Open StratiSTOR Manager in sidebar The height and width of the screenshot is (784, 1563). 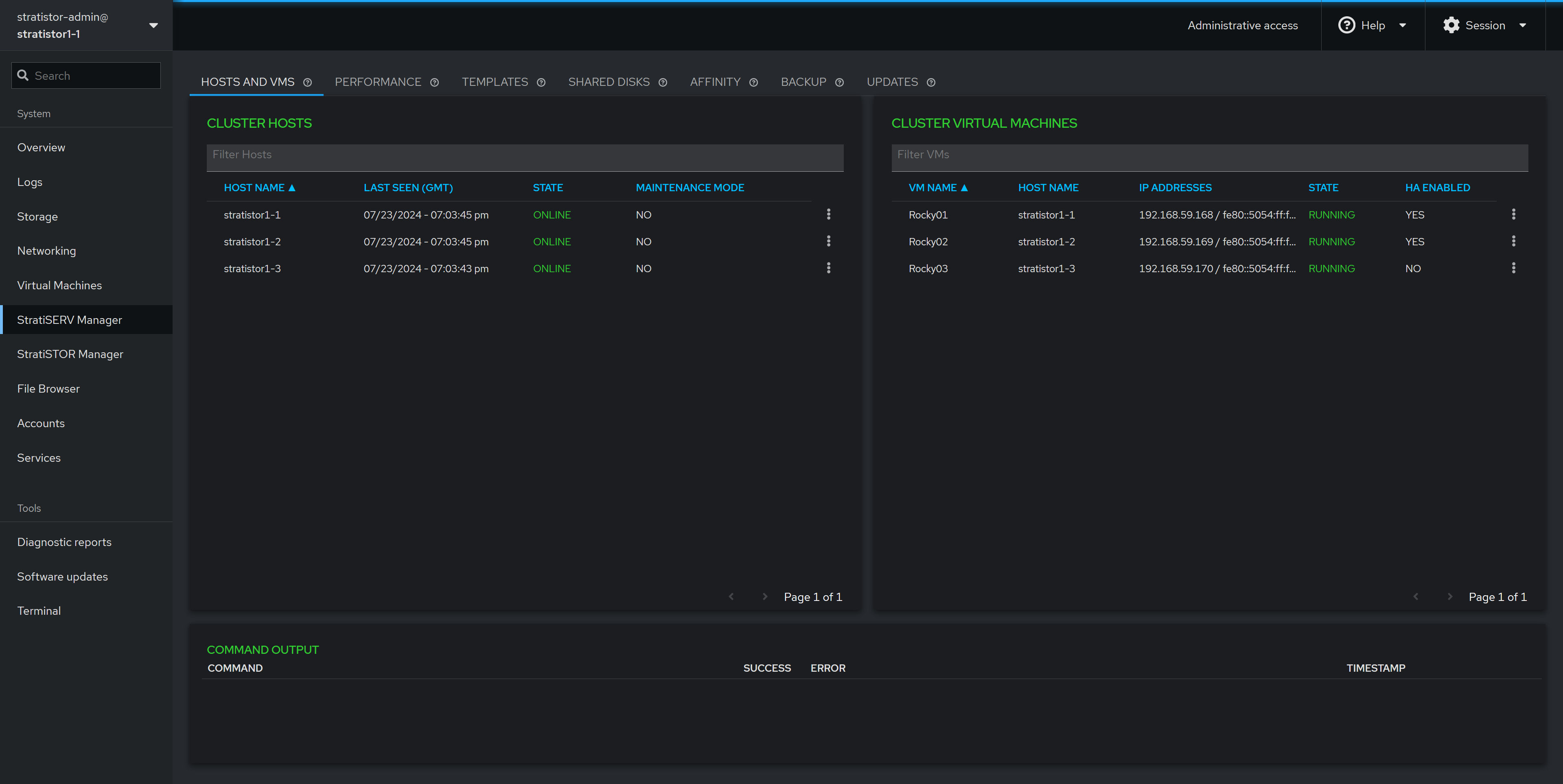(x=70, y=354)
